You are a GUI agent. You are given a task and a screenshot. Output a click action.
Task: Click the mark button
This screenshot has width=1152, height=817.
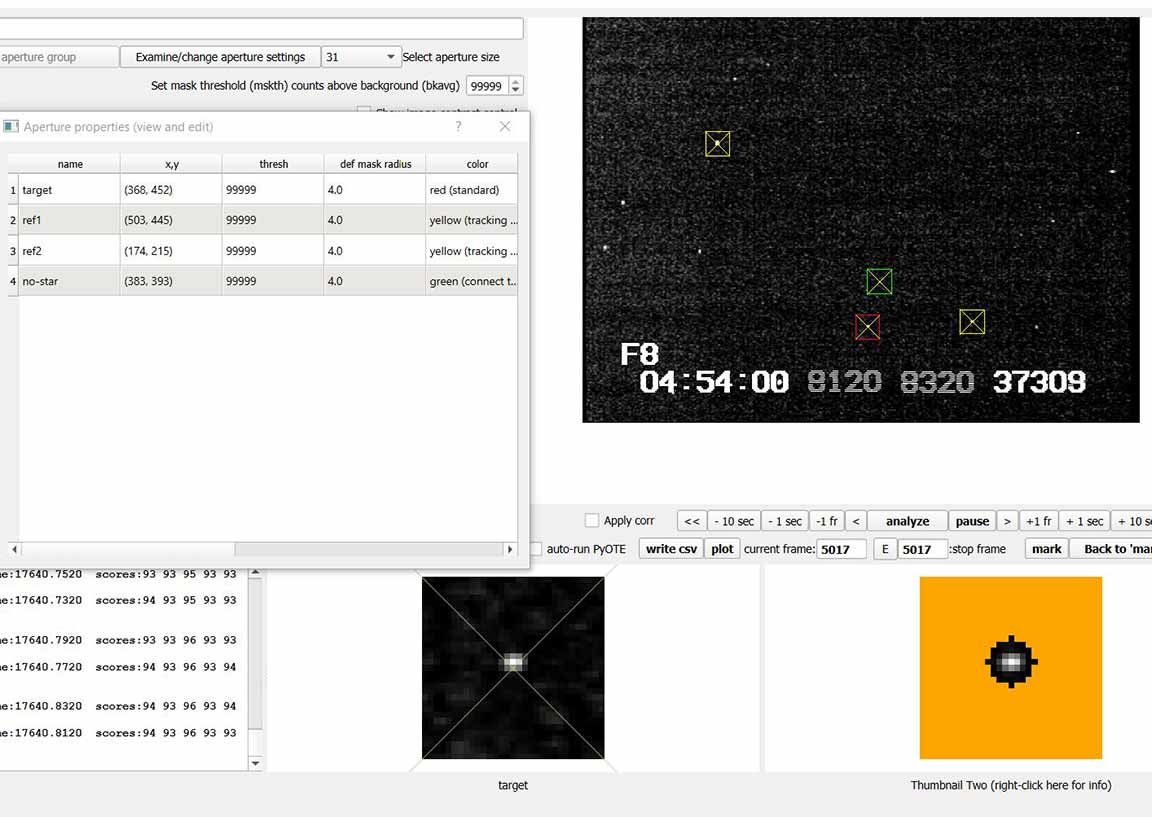click(x=1046, y=549)
